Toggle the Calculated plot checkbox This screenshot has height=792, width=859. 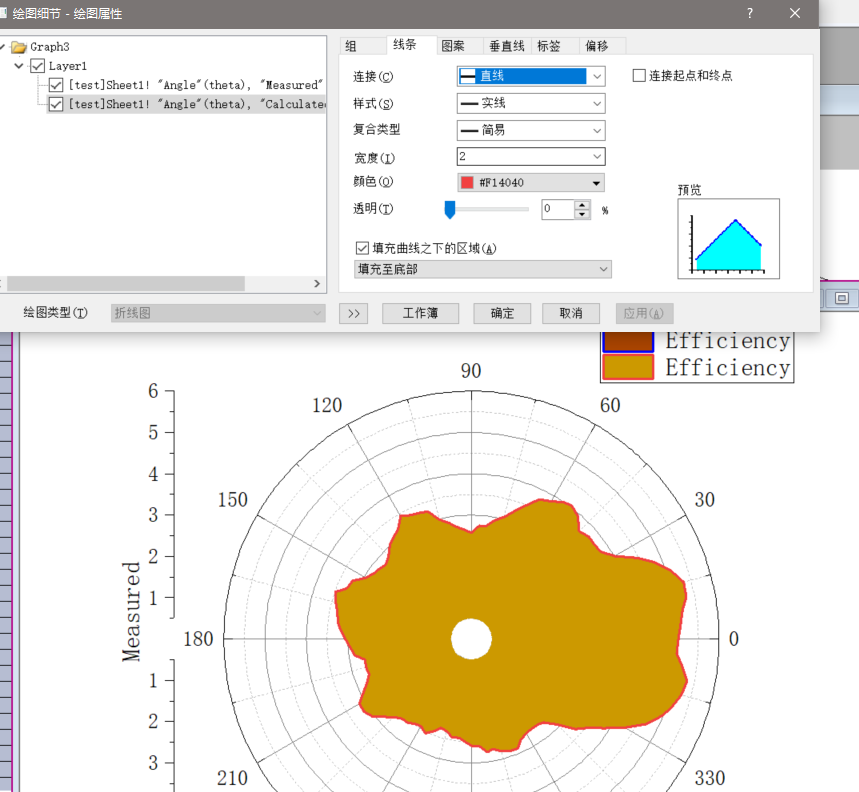coord(56,104)
